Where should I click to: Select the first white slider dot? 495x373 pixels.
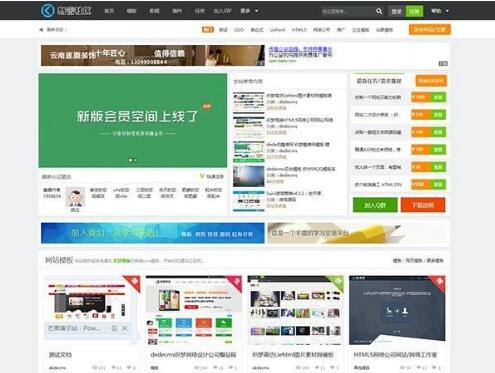point(130,160)
